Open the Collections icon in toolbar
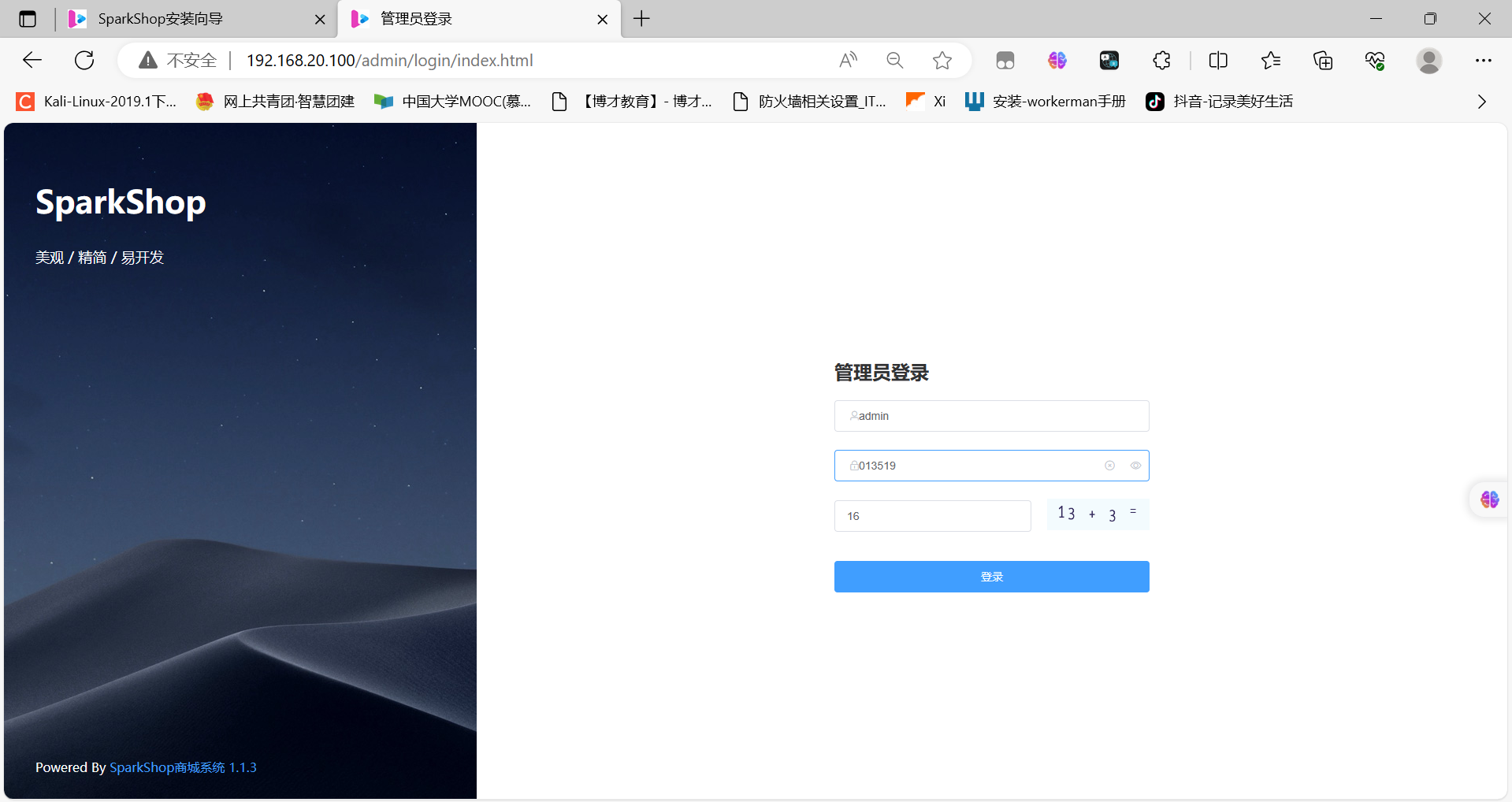This screenshot has height=802, width=1512. tap(1323, 61)
